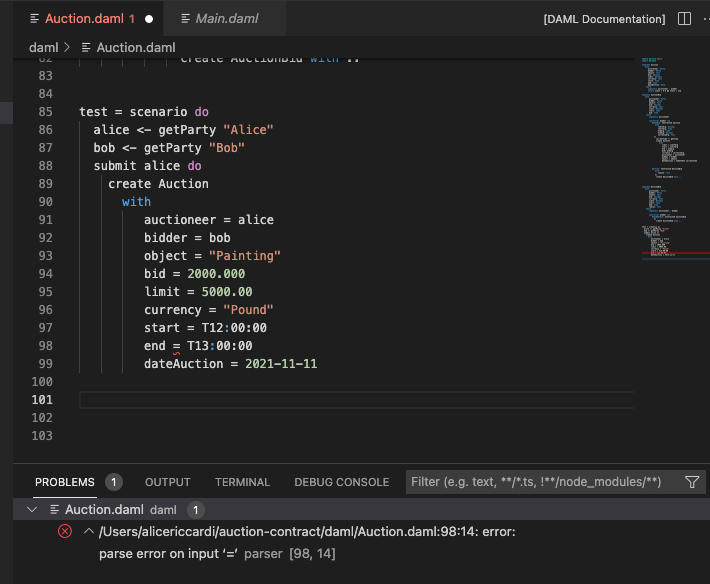The image size is (710, 584).
Task: Click the split editor icon
Action: 684,19
